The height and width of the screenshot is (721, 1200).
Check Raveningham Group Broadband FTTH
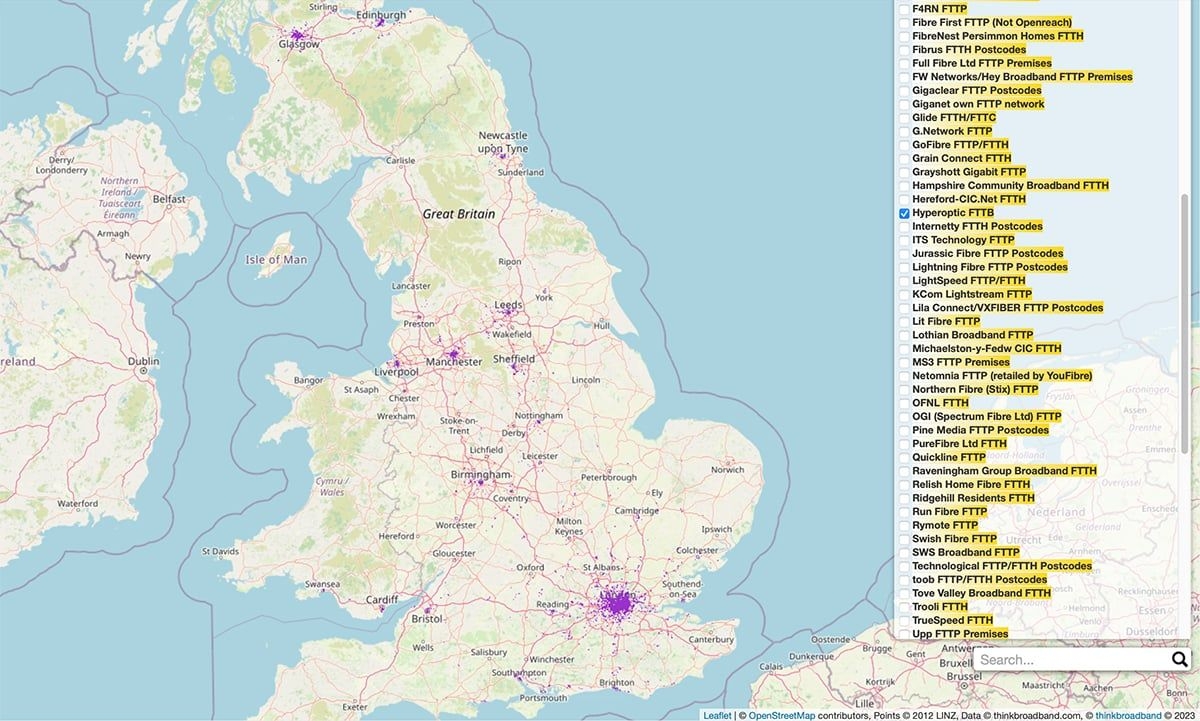904,471
